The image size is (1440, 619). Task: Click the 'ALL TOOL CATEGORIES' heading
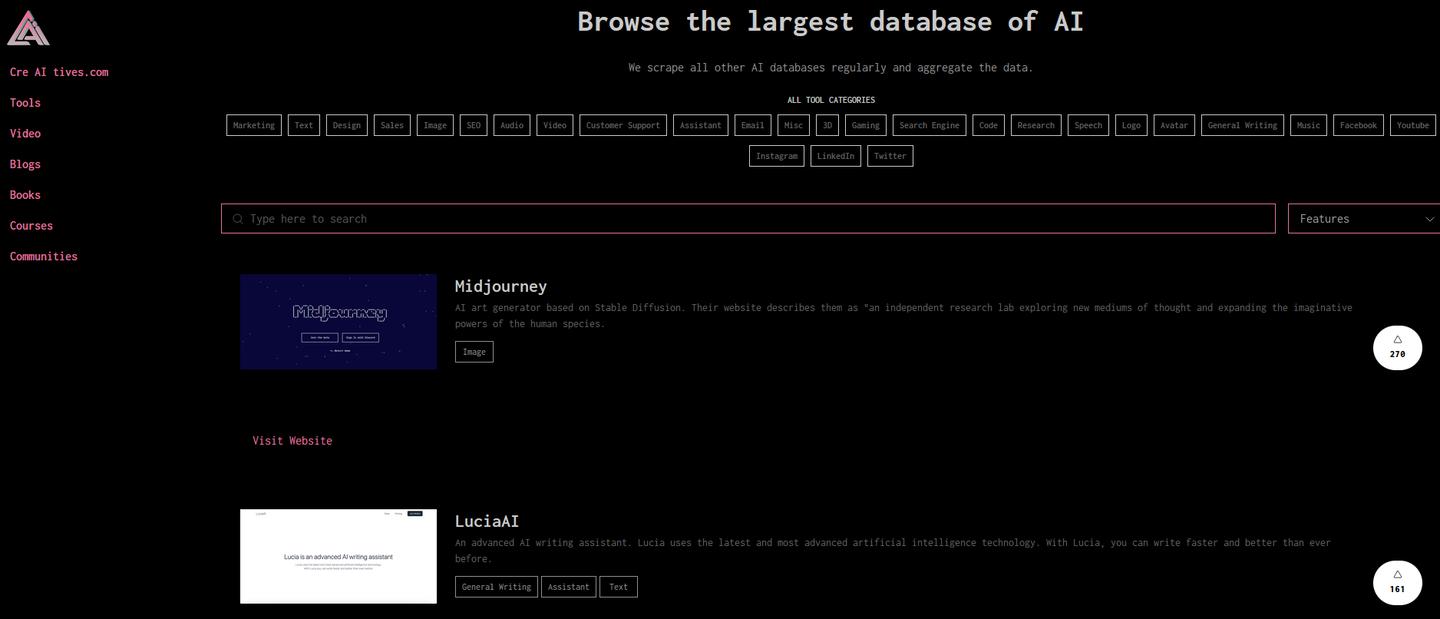point(831,100)
